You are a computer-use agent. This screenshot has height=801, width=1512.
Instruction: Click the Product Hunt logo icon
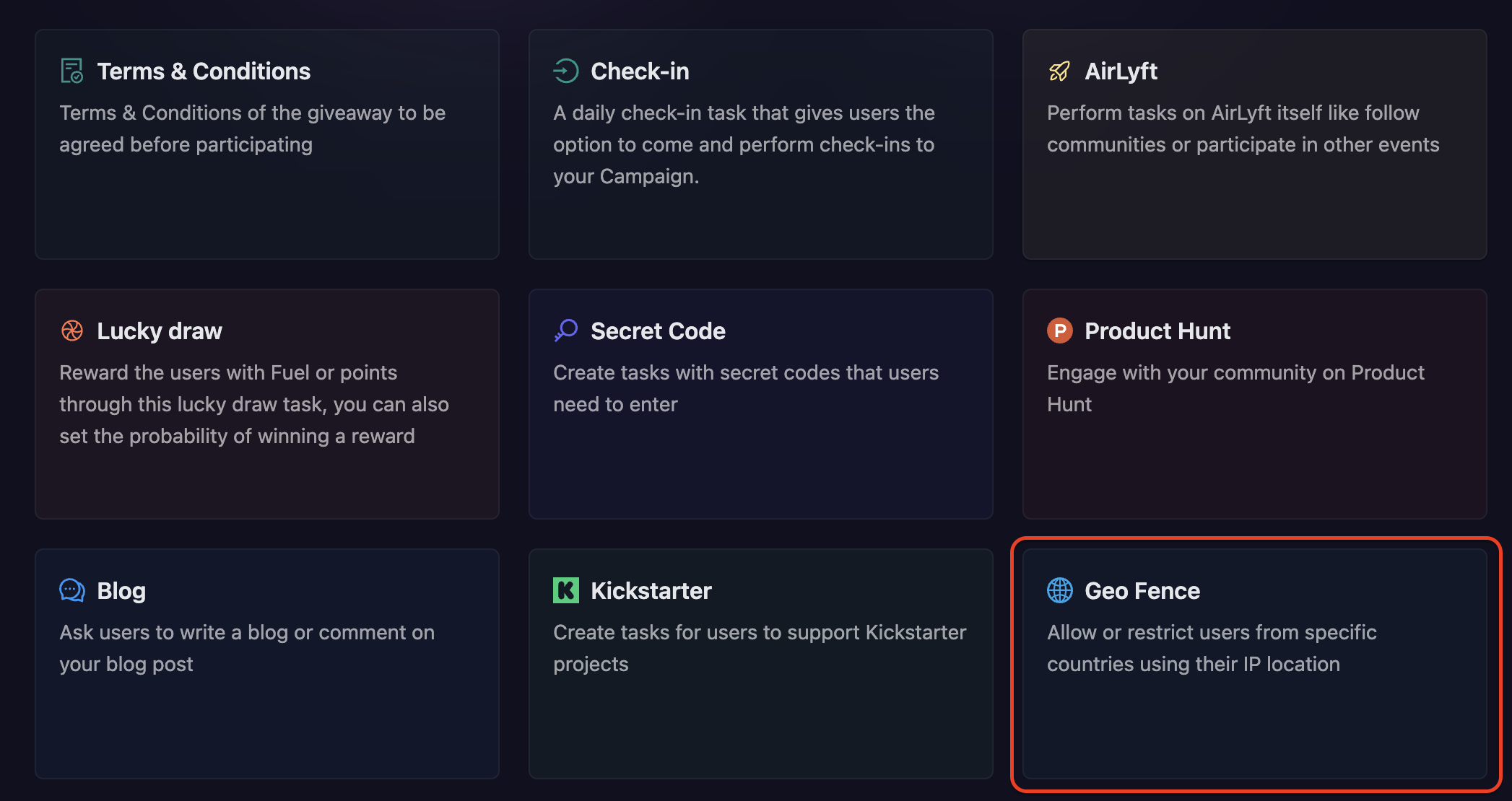1059,331
